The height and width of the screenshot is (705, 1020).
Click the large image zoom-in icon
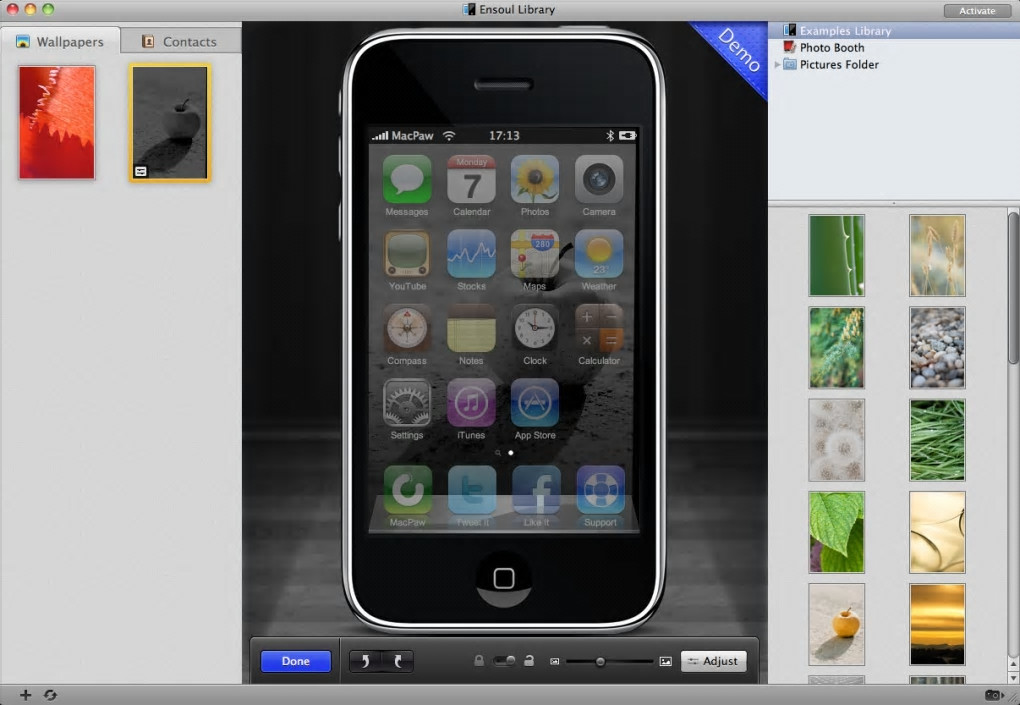665,661
